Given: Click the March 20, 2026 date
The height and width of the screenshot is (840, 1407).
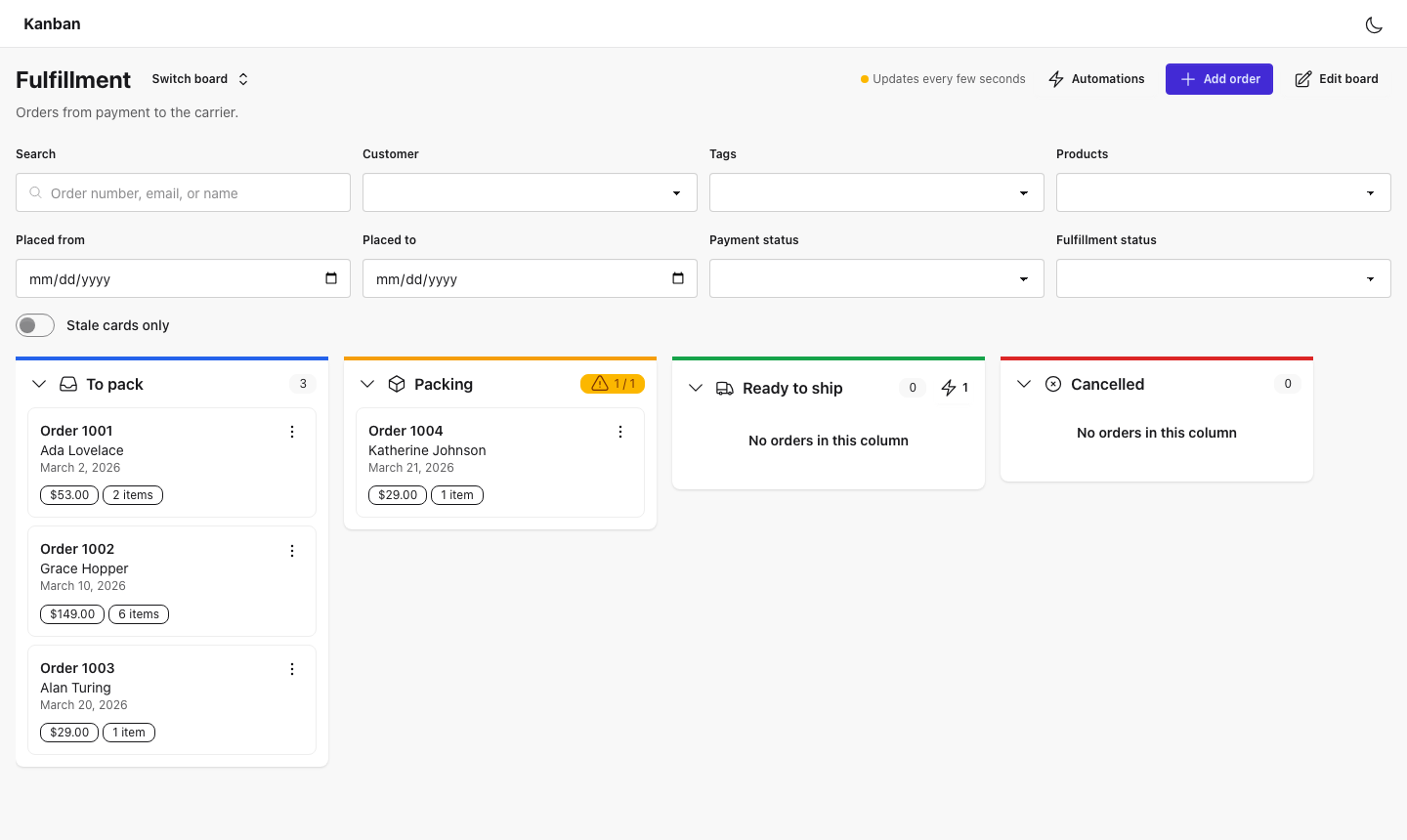Looking at the screenshot, I should [x=84, y=705].
